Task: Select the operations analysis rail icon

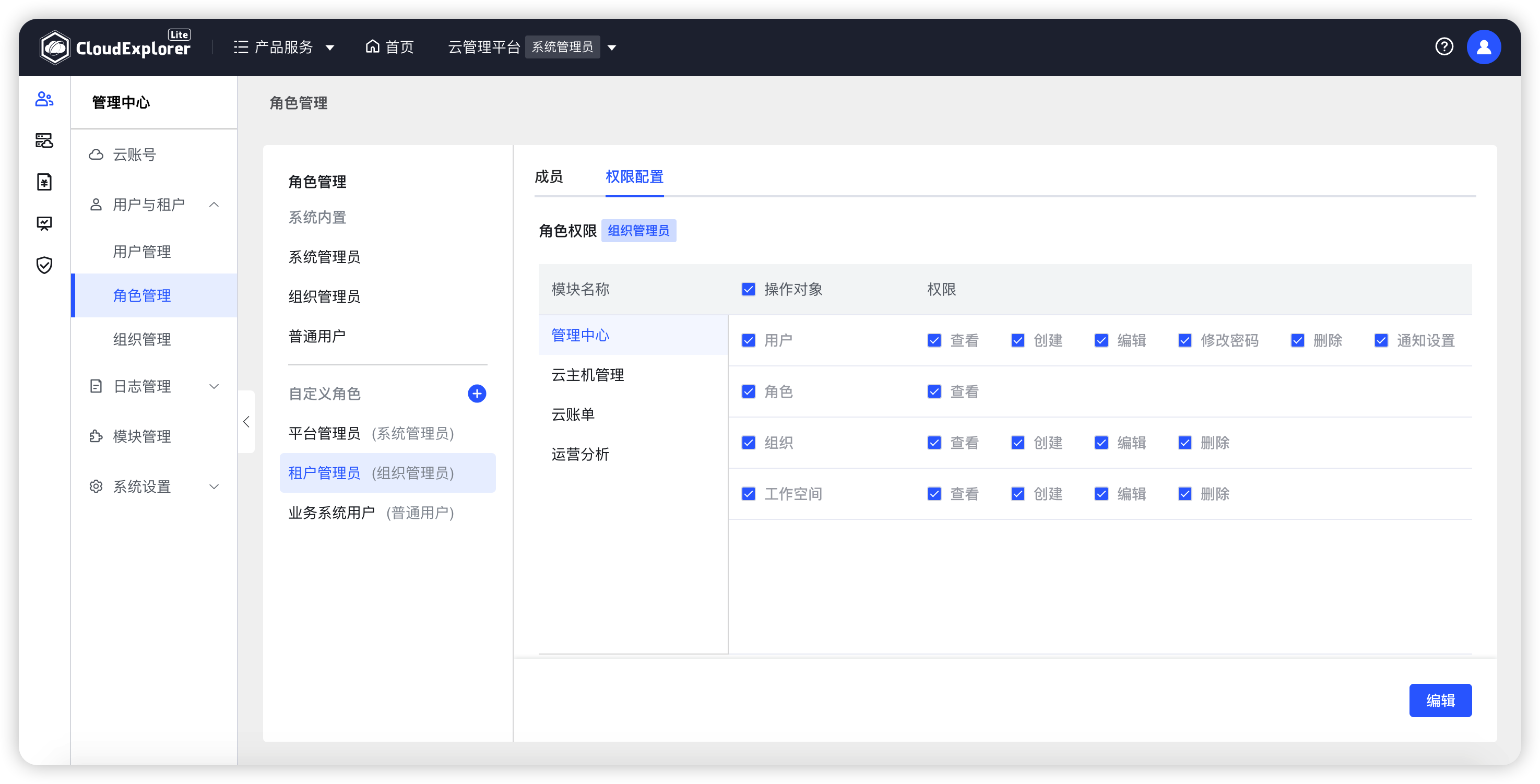Action: pos(44,223)
